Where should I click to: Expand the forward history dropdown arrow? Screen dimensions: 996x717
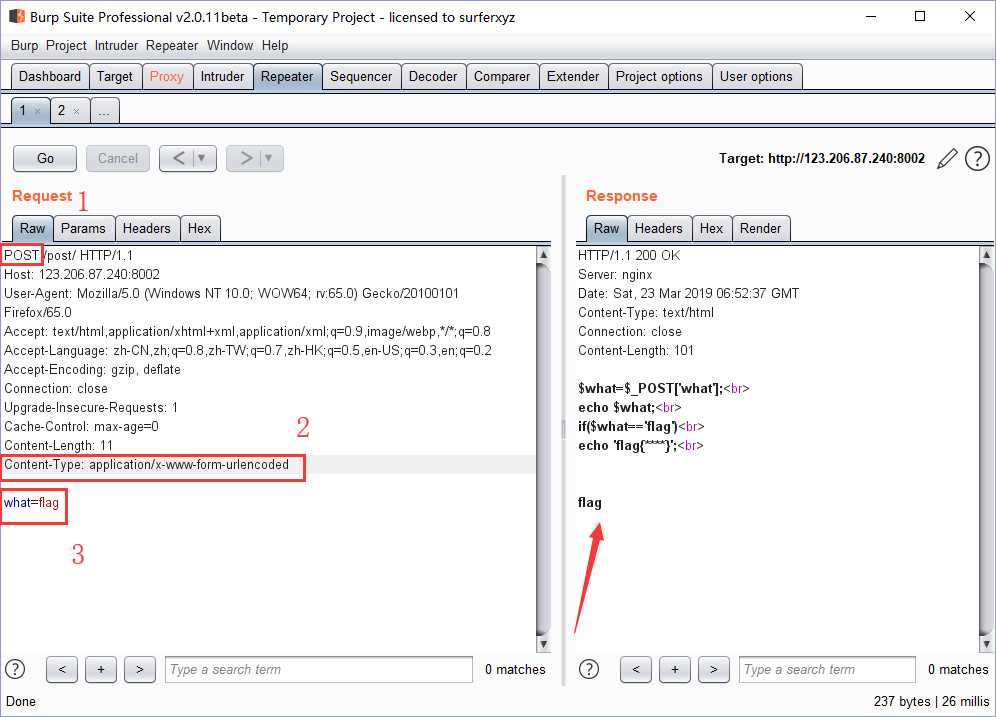click(269, 158)
